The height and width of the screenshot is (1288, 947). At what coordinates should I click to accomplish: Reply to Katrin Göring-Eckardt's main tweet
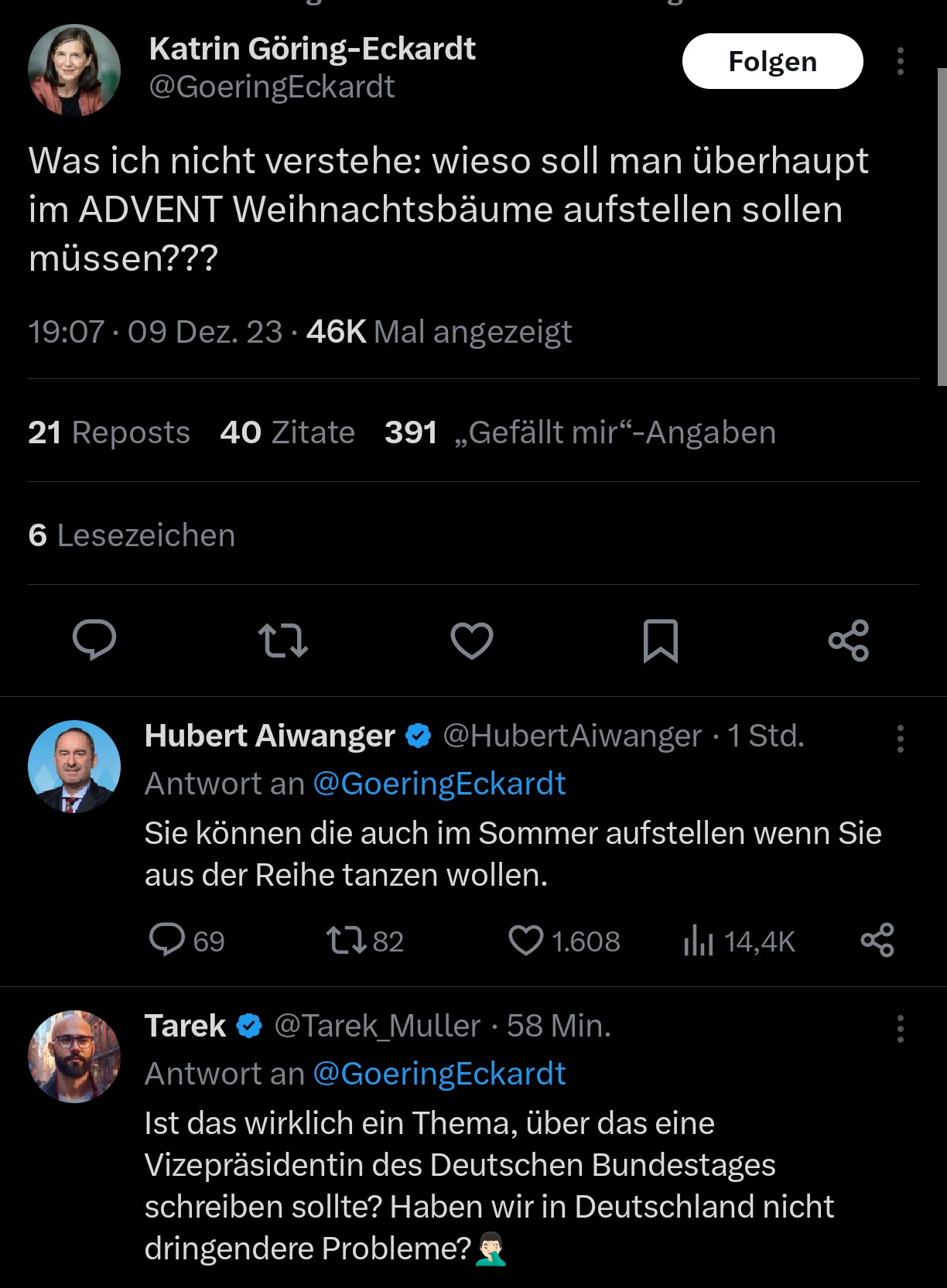94,641
